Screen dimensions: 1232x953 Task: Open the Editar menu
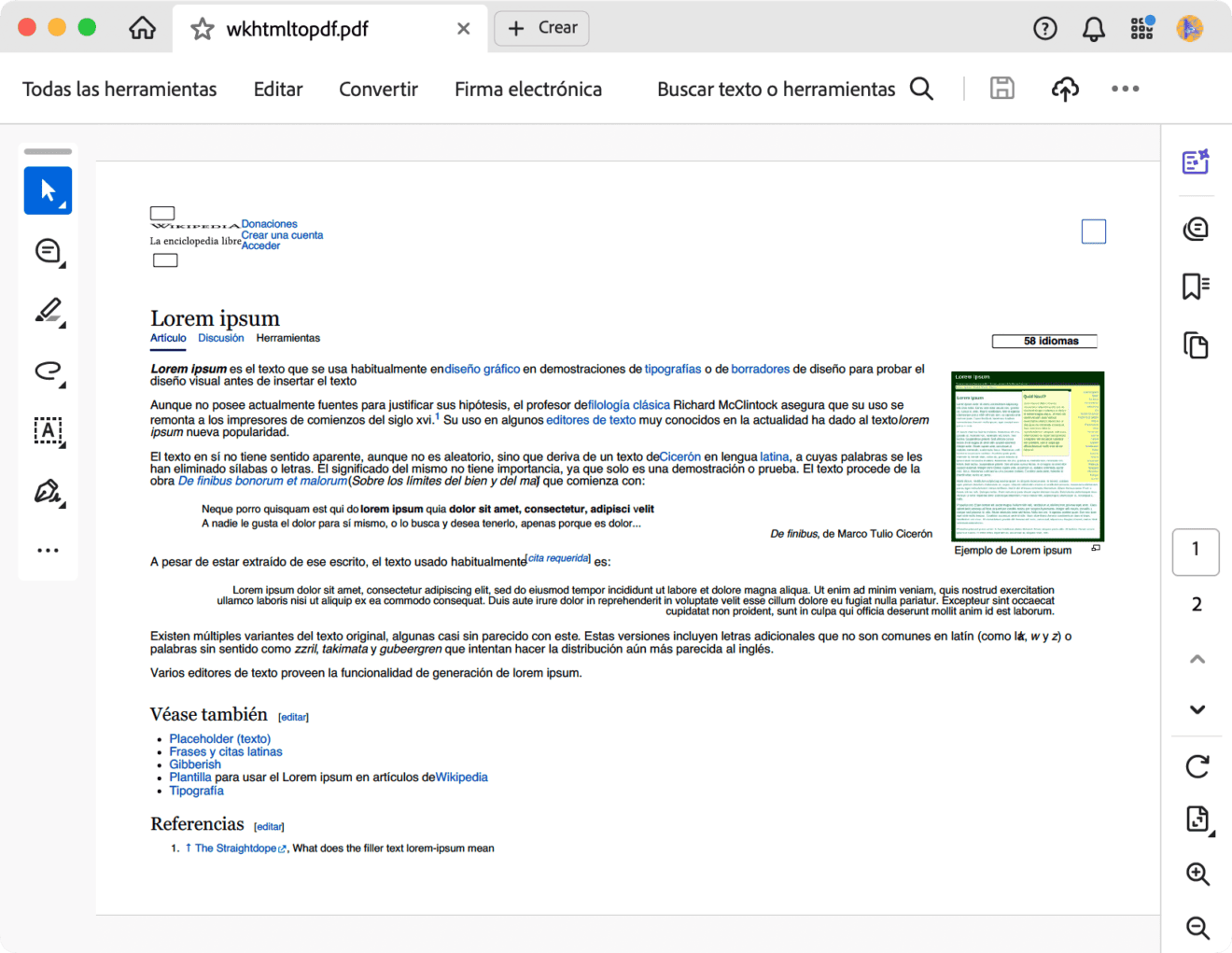point(277,89)
